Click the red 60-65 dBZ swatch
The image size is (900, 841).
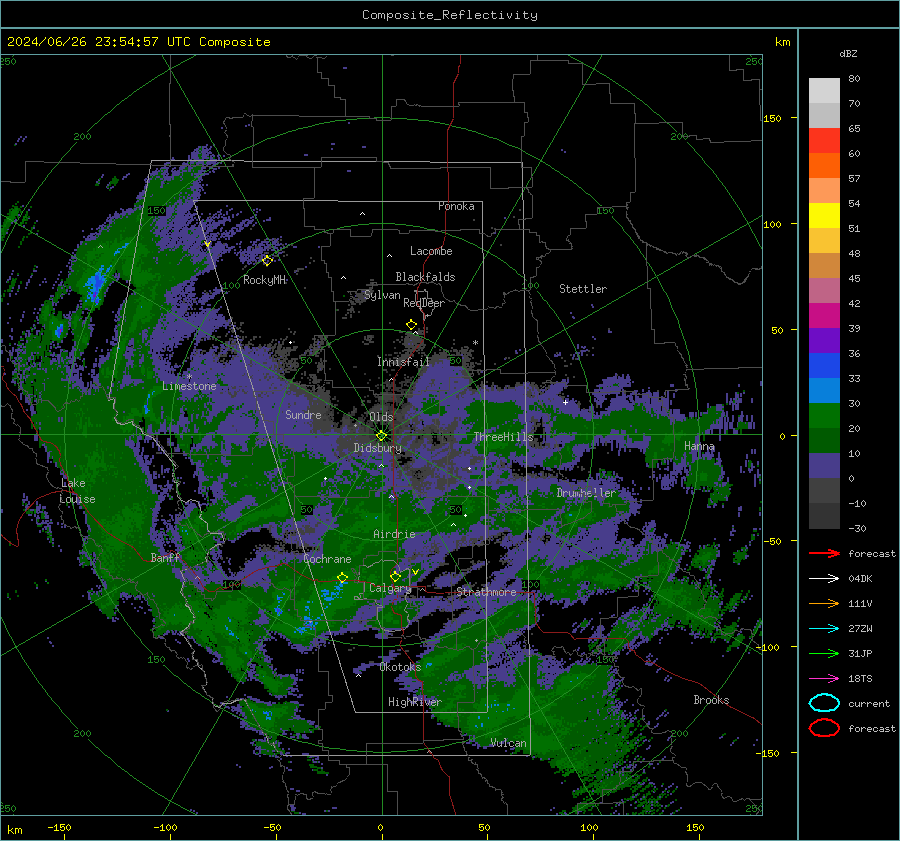pos(824,141)
